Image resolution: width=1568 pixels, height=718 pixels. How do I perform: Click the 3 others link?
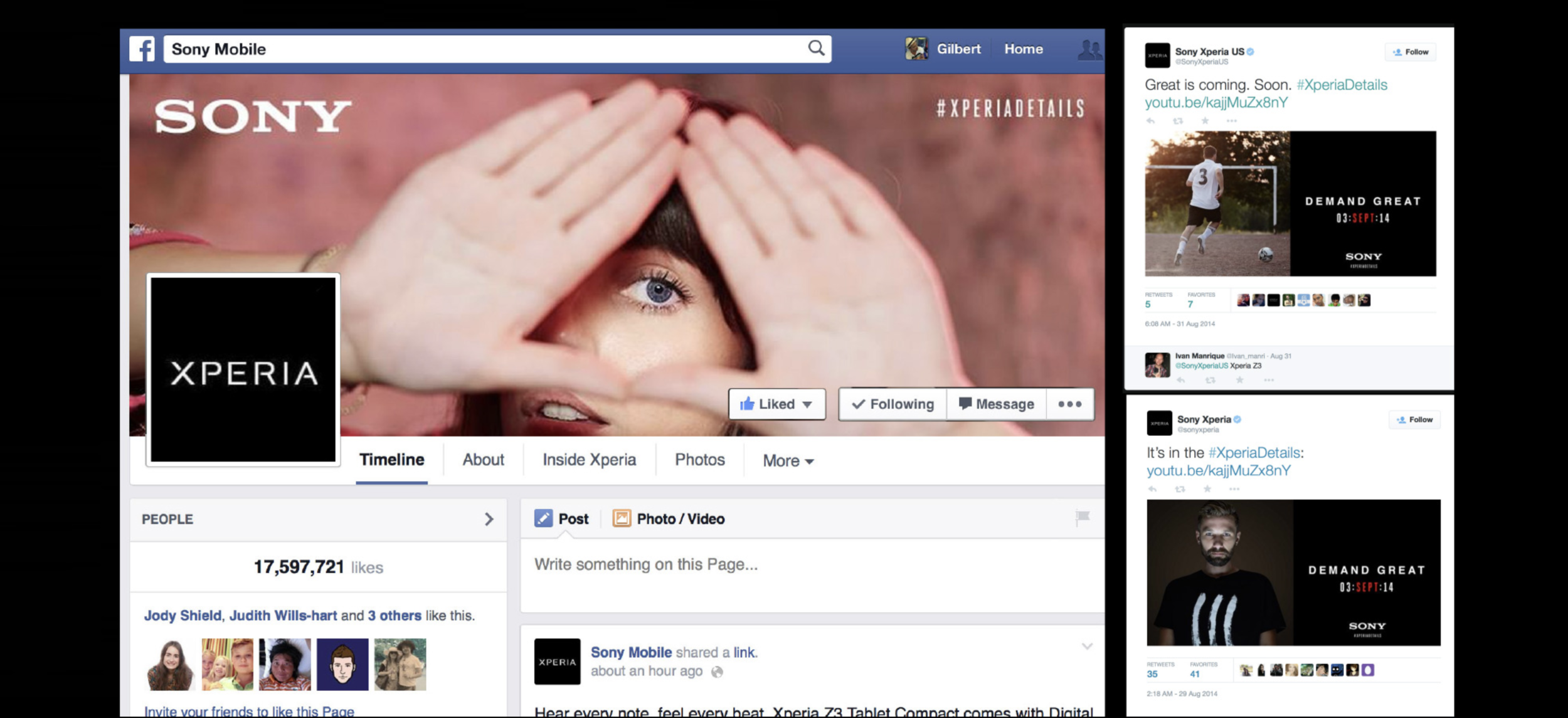point(395,616)
